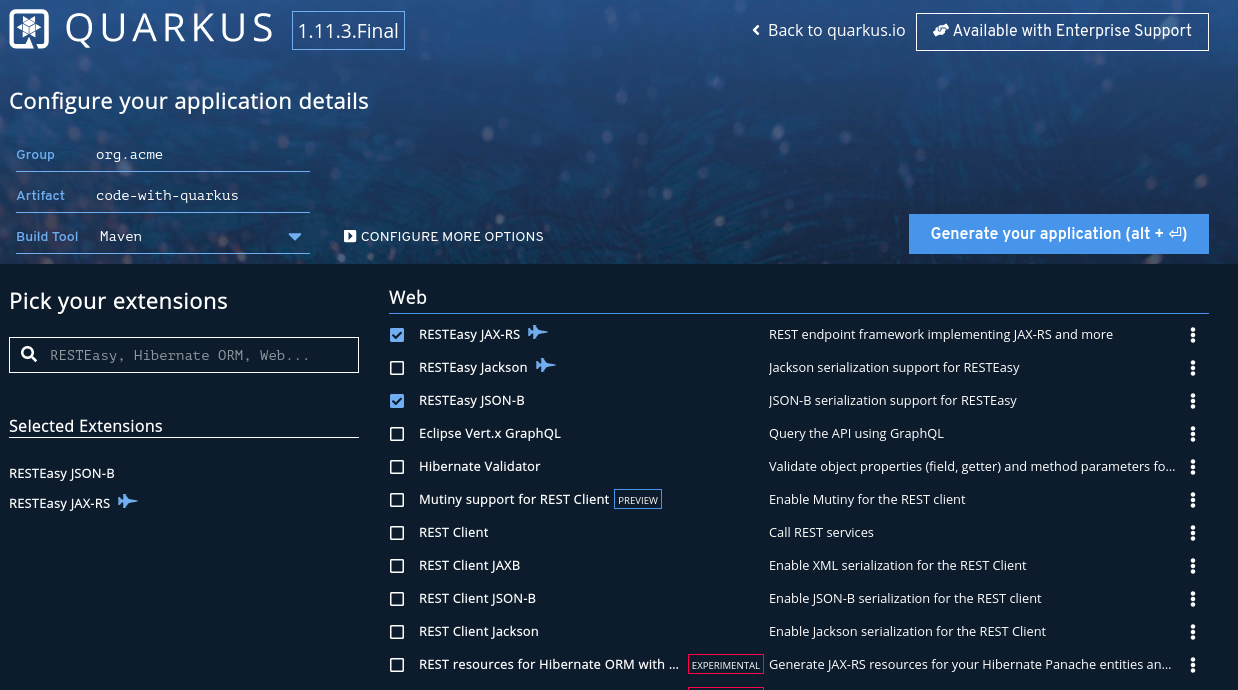Viewport: 1238px width, 690px height.
Task: Click the Quarkus logo icon
Action: [28, 30]
